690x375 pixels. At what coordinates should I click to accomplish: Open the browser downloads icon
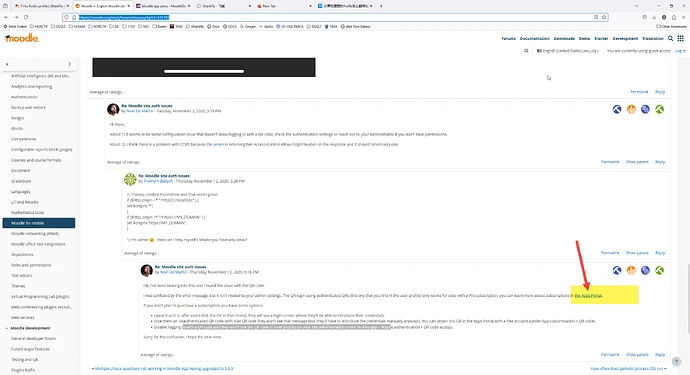[654, 17]
